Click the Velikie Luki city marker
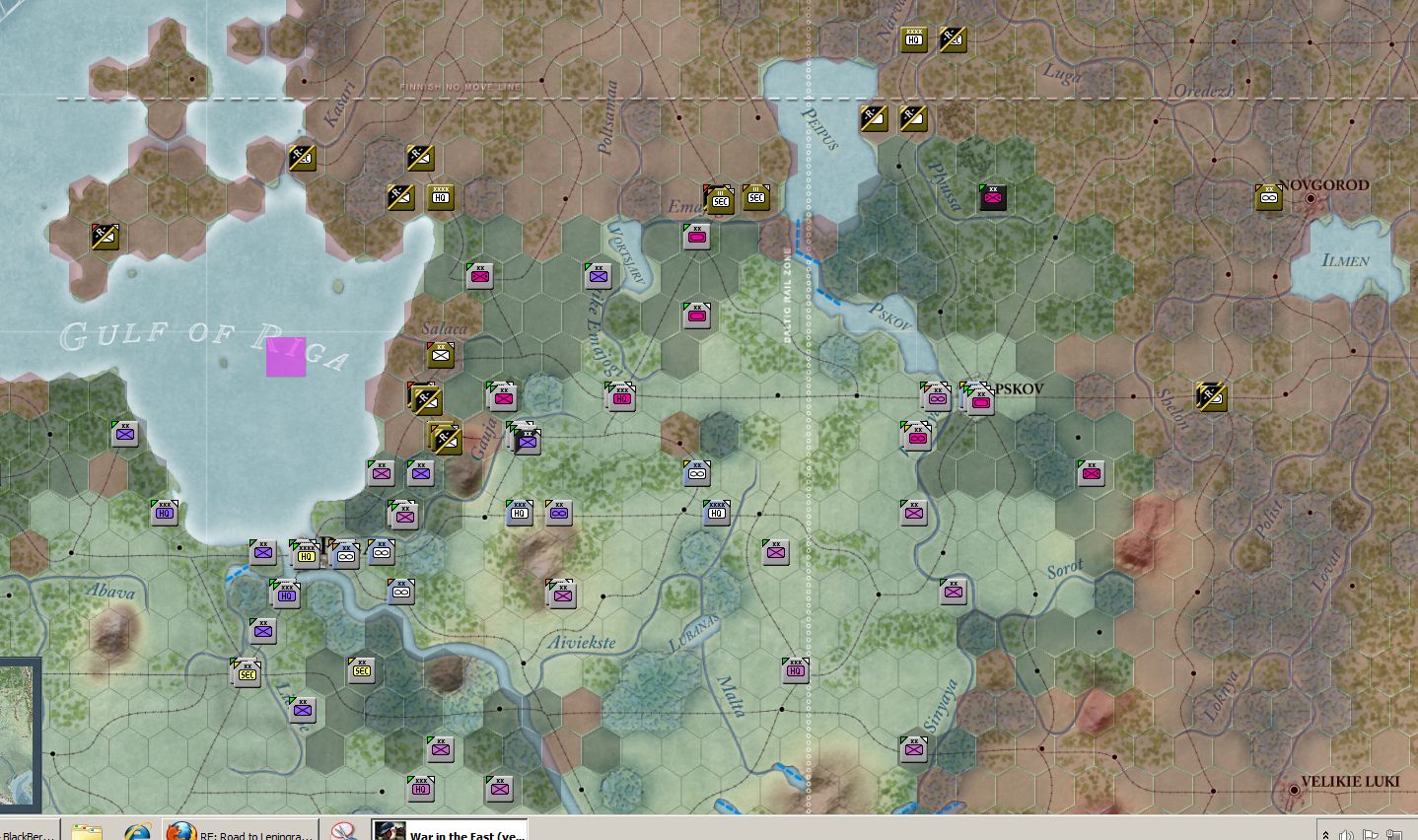This screenshot has width=1418, height=840. [x=1295, y=791]
